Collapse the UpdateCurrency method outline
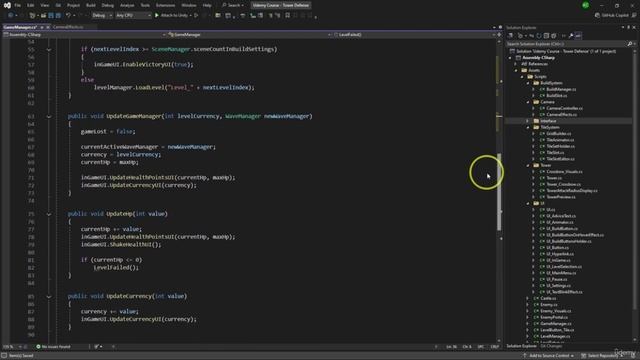640x360 pixels. (x=49, y=296)
